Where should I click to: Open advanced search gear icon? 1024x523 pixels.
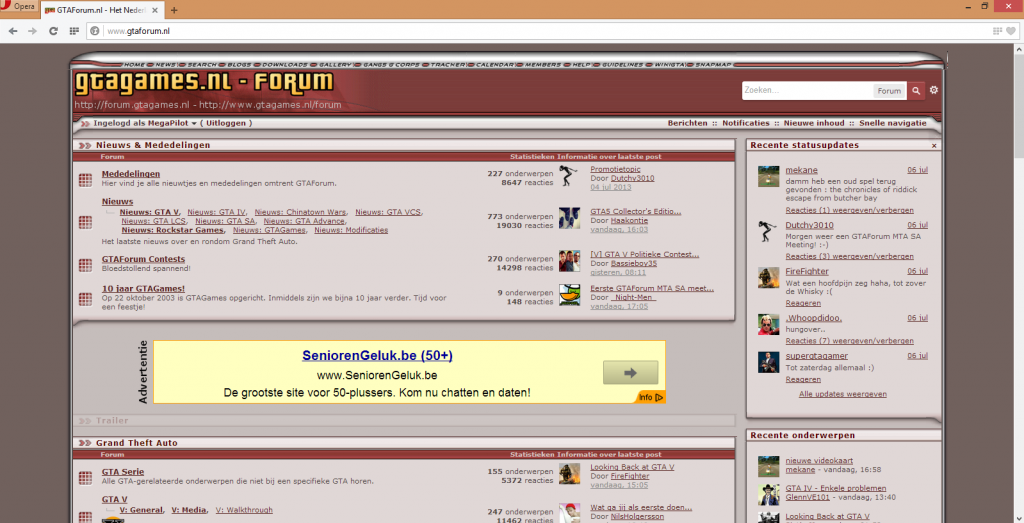pos(934,90)
